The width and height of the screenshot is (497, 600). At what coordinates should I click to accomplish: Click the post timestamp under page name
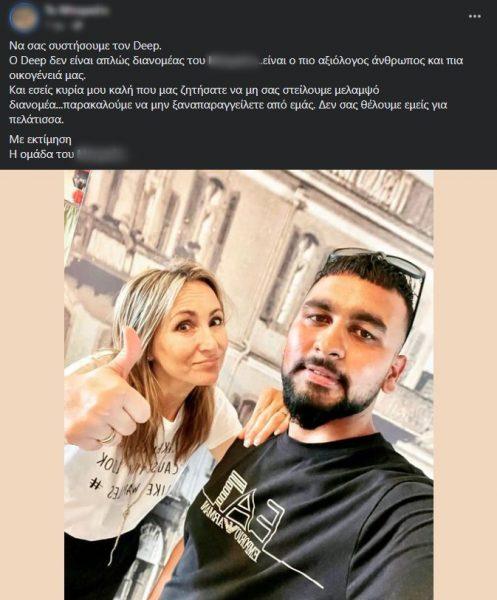tap(57, 25)
